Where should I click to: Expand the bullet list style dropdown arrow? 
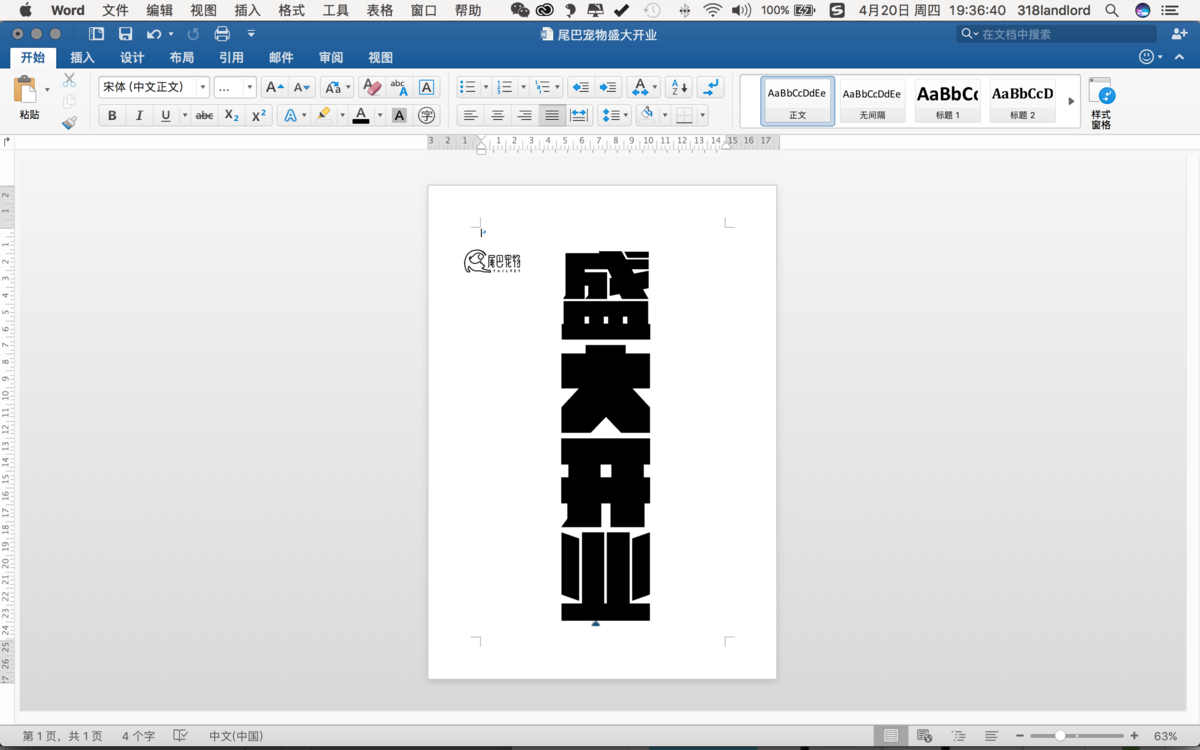(485, 88)
